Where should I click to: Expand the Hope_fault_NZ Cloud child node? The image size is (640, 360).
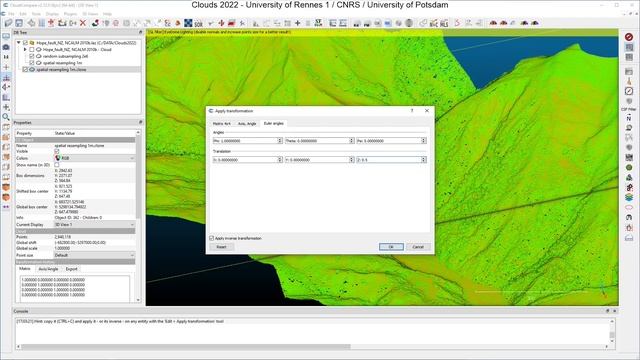25,49
